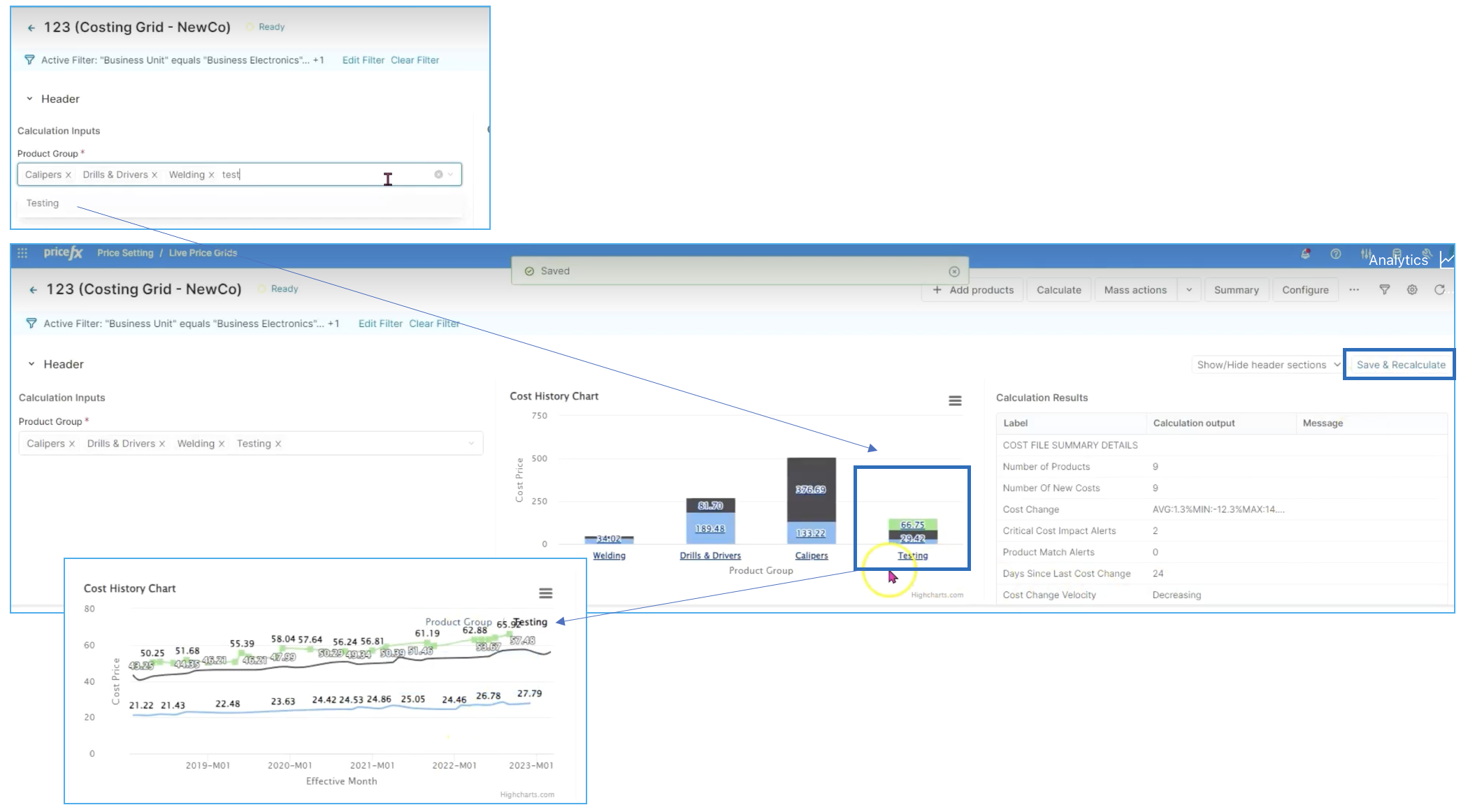Remove the Calipers chip in the main Product Group field

point(72,444)
